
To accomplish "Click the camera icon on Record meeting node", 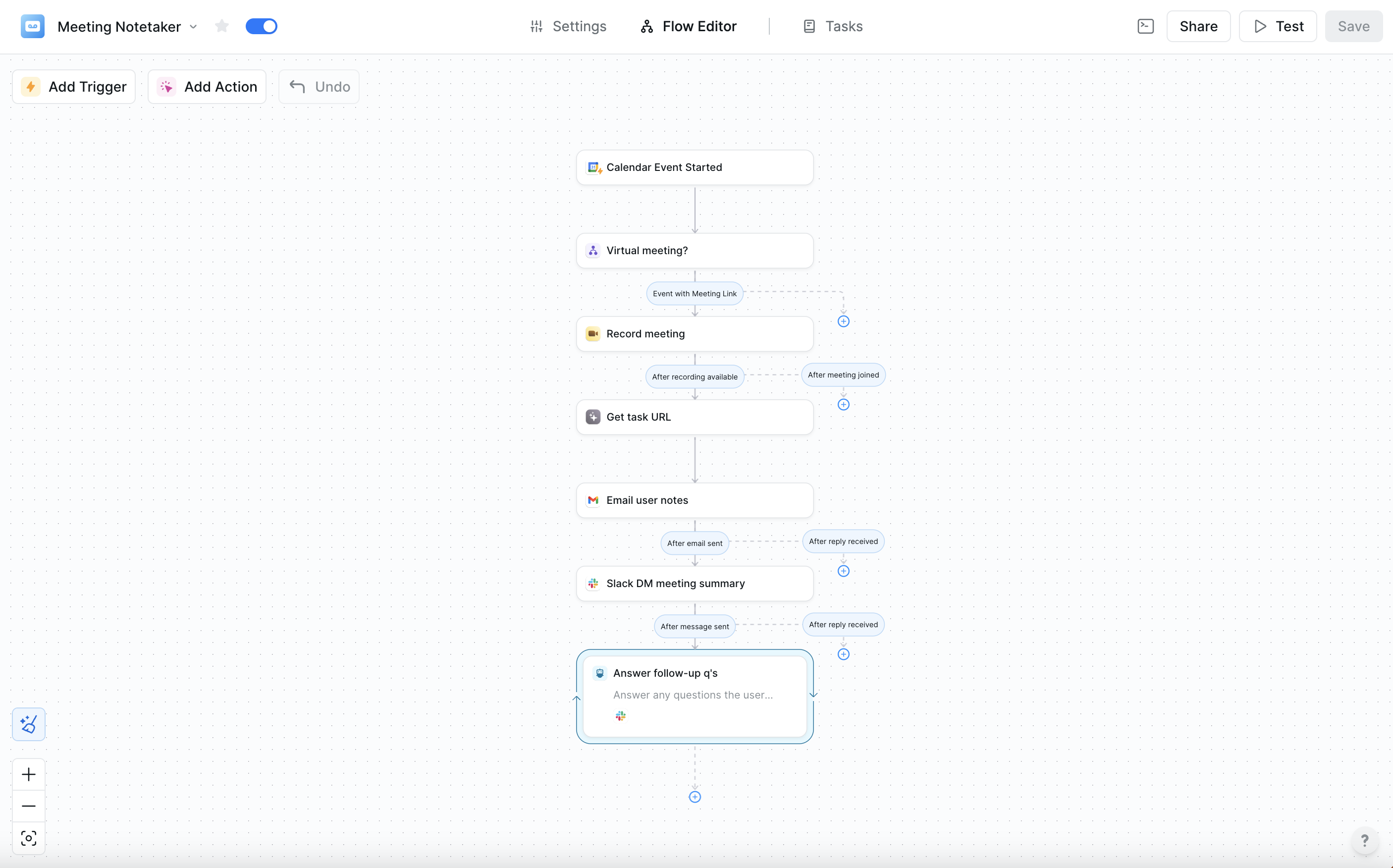I will 592,333.
